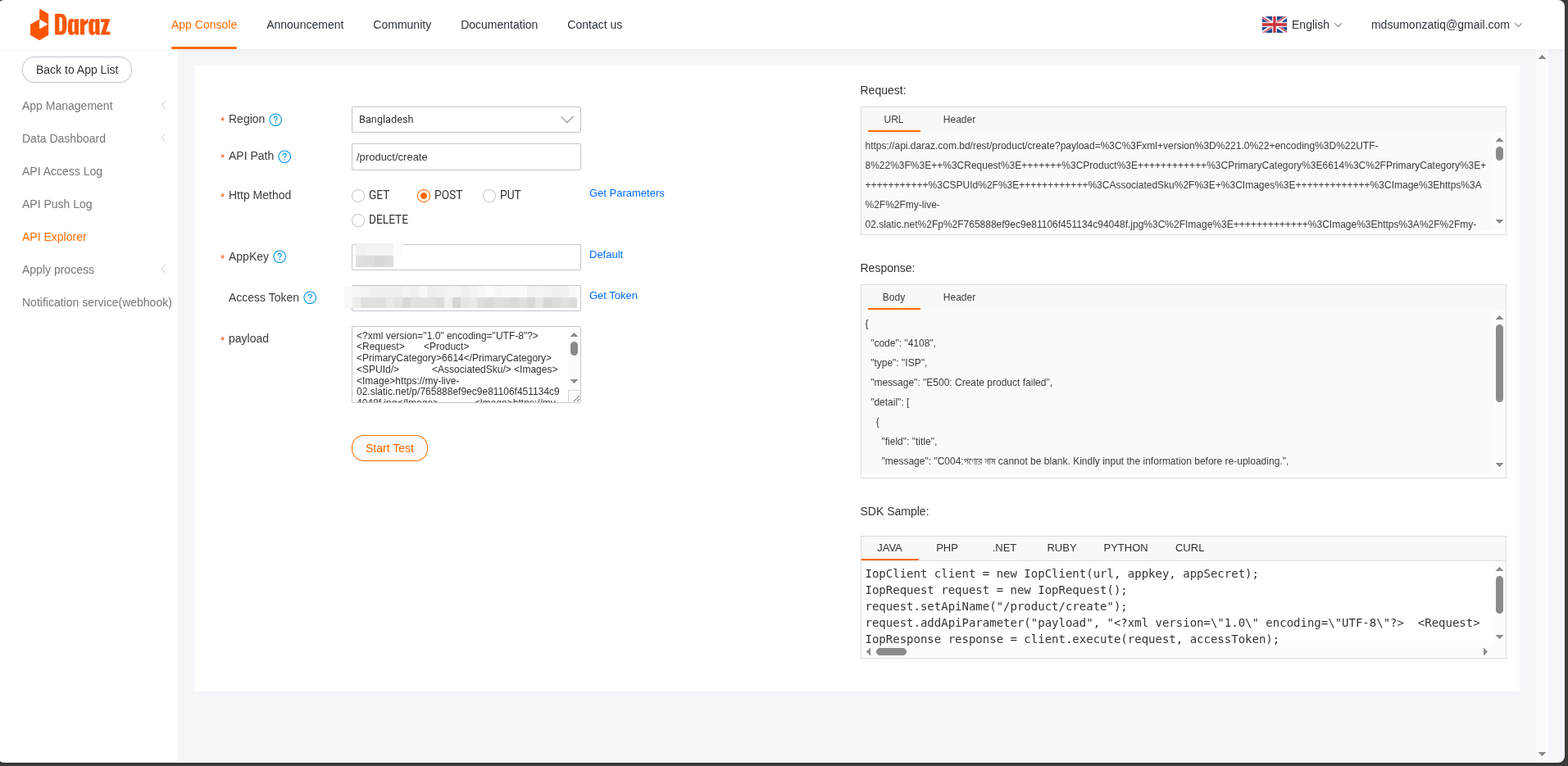
Task: Click the Get Token link
Action: click(x=613, y=296)
